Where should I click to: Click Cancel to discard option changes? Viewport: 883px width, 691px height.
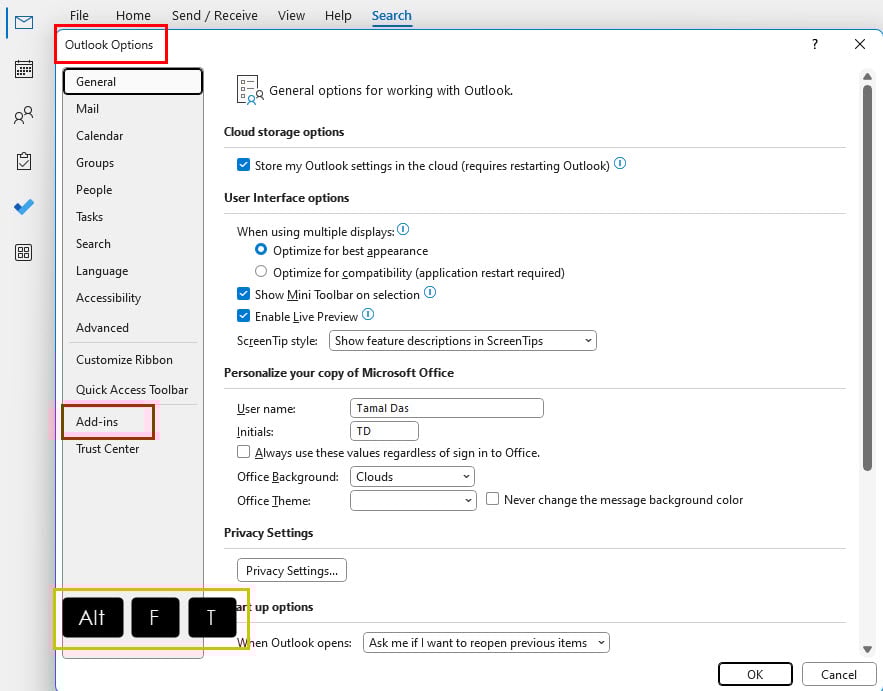pyautogui.click(x=839, y=674)
